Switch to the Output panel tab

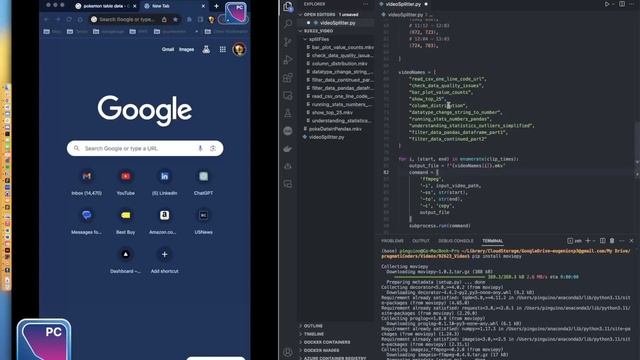[x=420, y=241]
